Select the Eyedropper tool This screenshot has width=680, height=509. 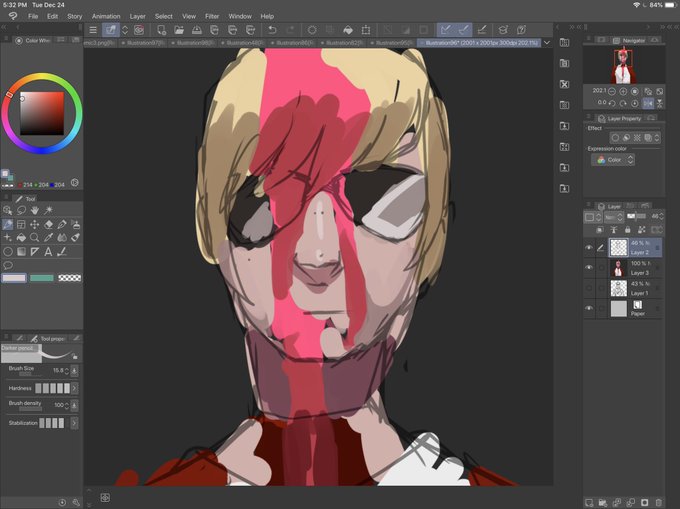coord(49,238)
